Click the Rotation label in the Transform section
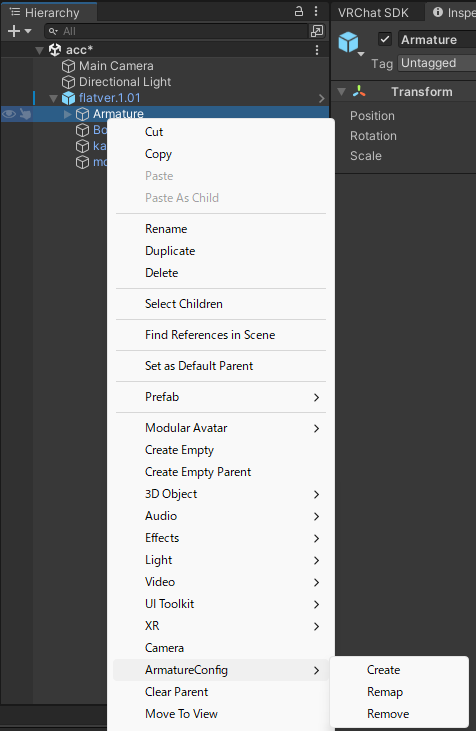 coord(373,136)
